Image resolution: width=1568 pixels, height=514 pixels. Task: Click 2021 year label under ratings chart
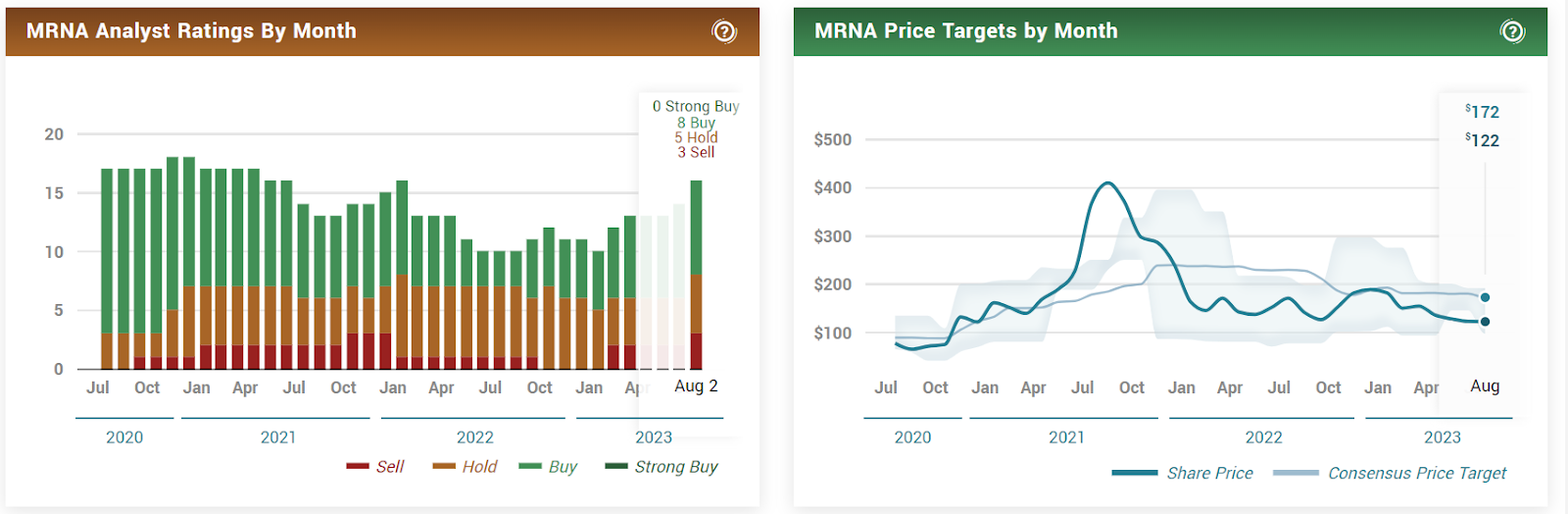click(x=278, y=437)
